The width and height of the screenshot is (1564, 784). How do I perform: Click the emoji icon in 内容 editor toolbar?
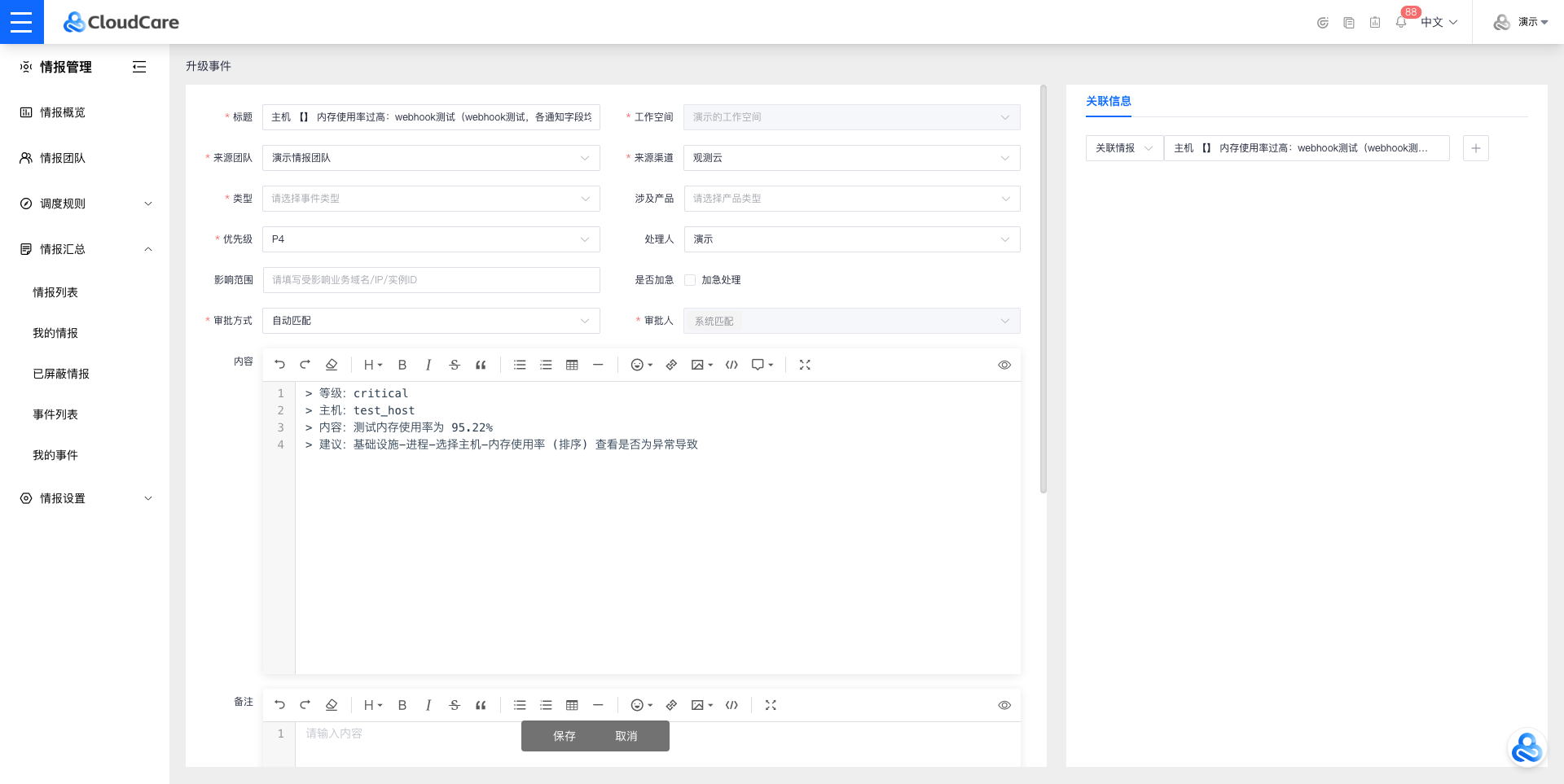tap(638, 365)
